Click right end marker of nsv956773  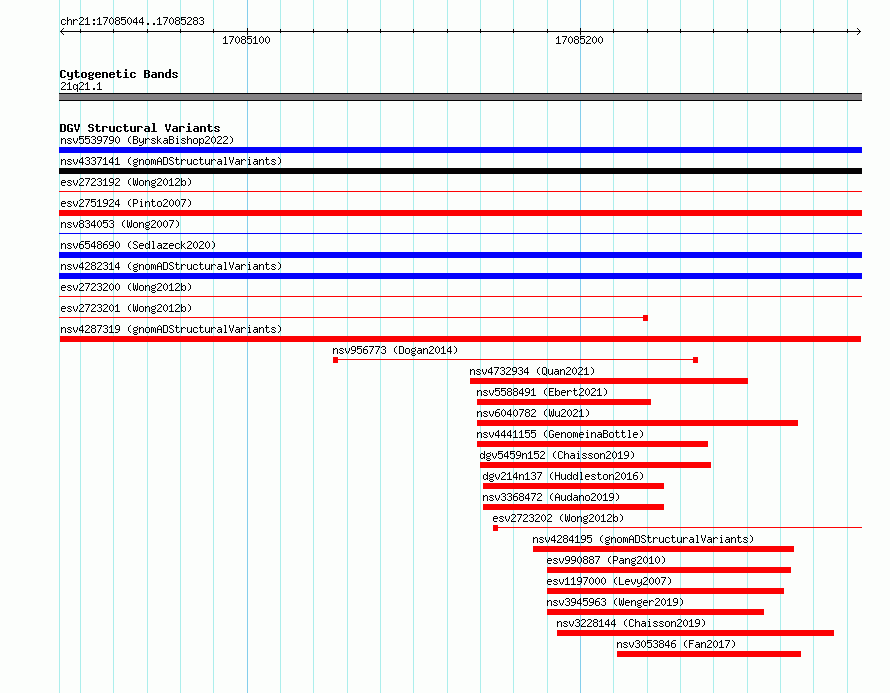click(695, 360)
